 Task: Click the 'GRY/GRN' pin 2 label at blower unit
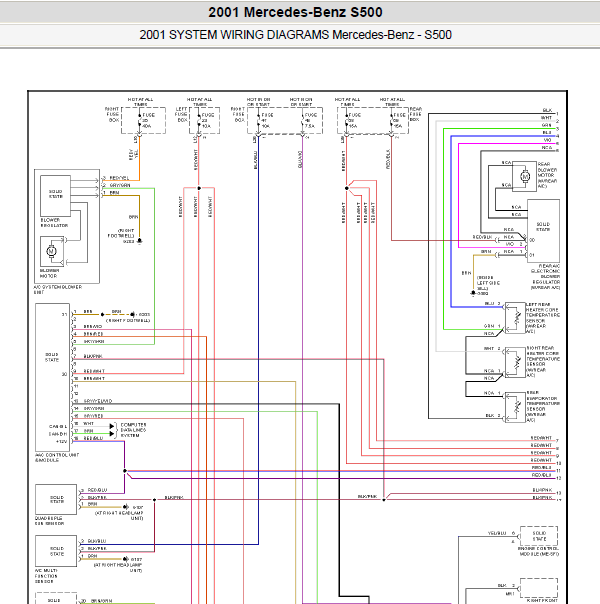pyautogui.click(x=120, y=185)
